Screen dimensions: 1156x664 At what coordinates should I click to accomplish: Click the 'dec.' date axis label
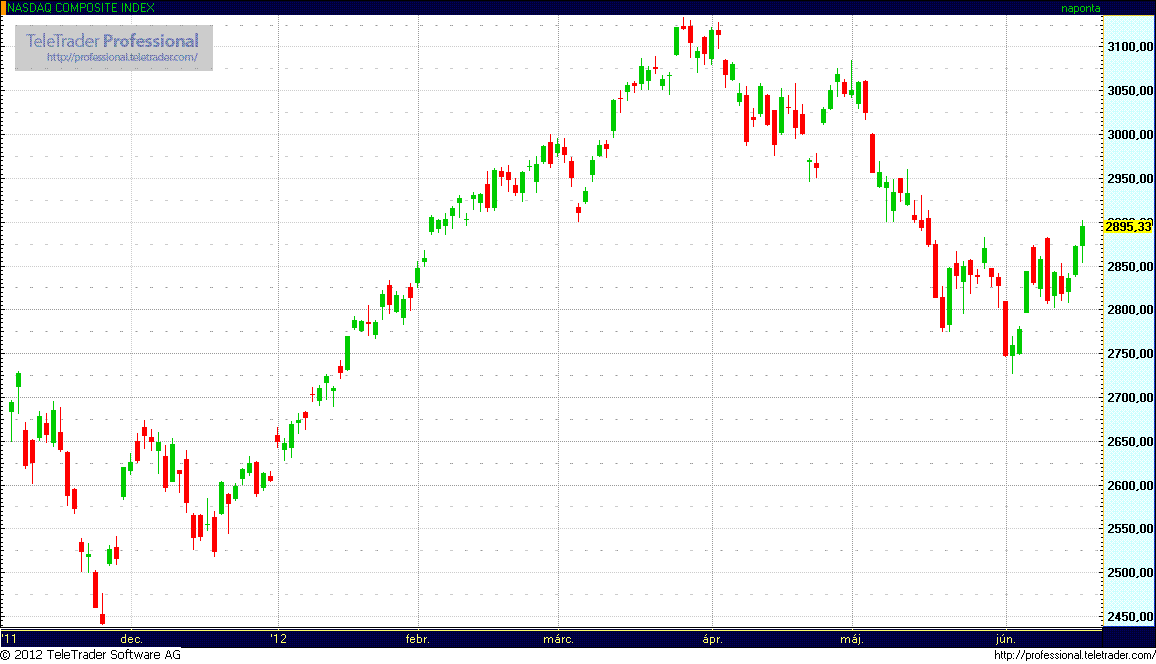pyautogui.click(x=131, y=639)
